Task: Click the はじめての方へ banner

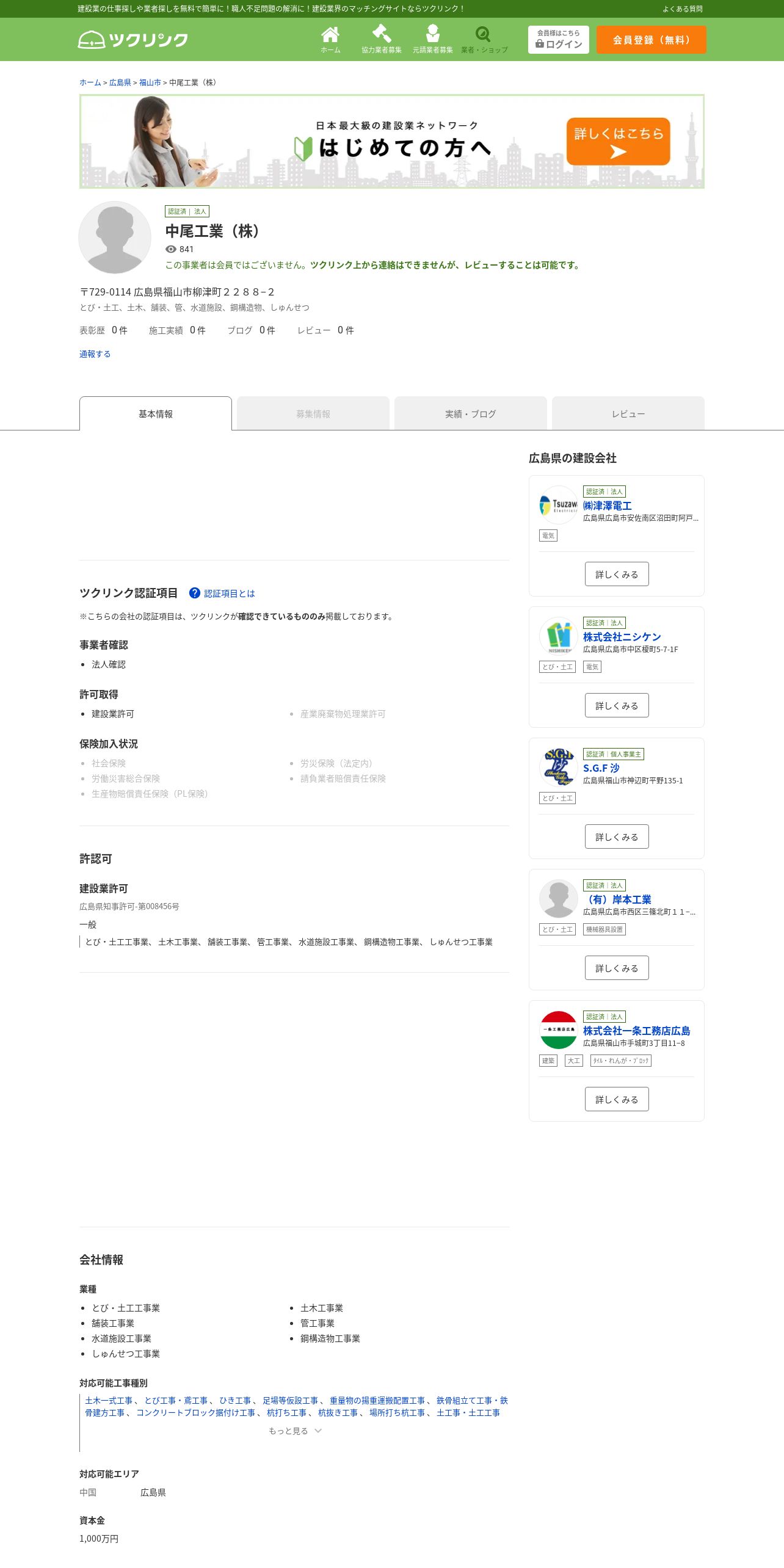Action: [x=392, y=141]
